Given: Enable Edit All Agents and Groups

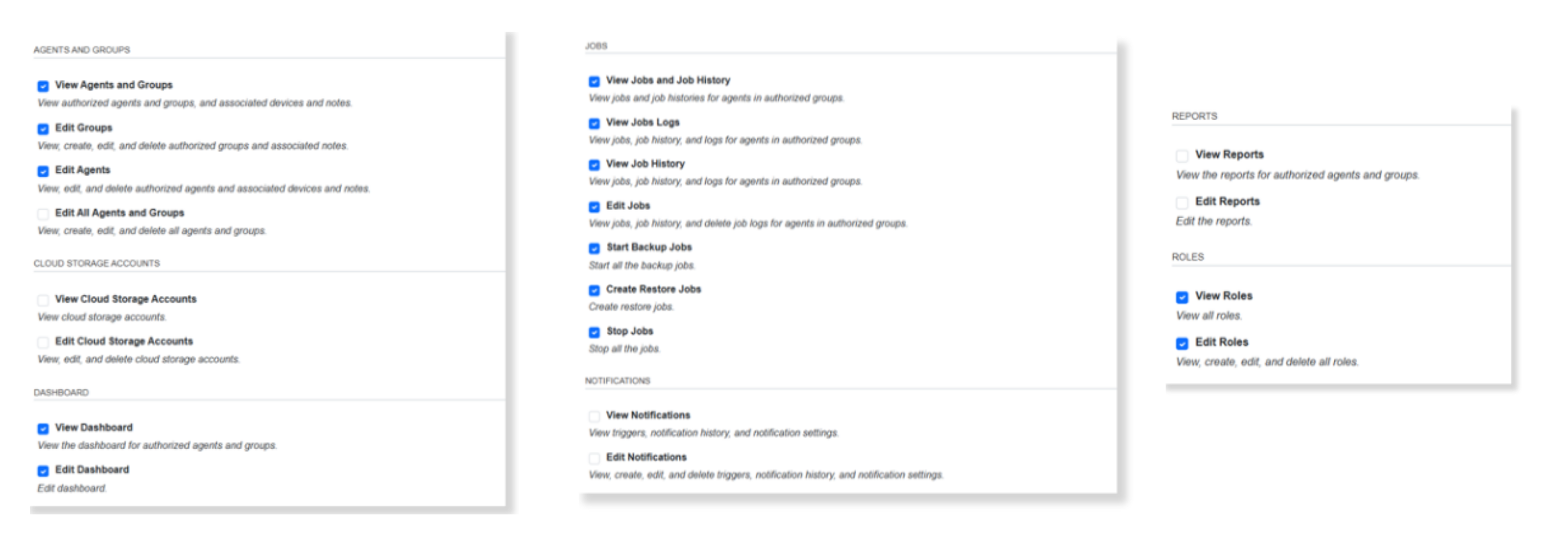Looking at the screenshot, I should 43,213.
